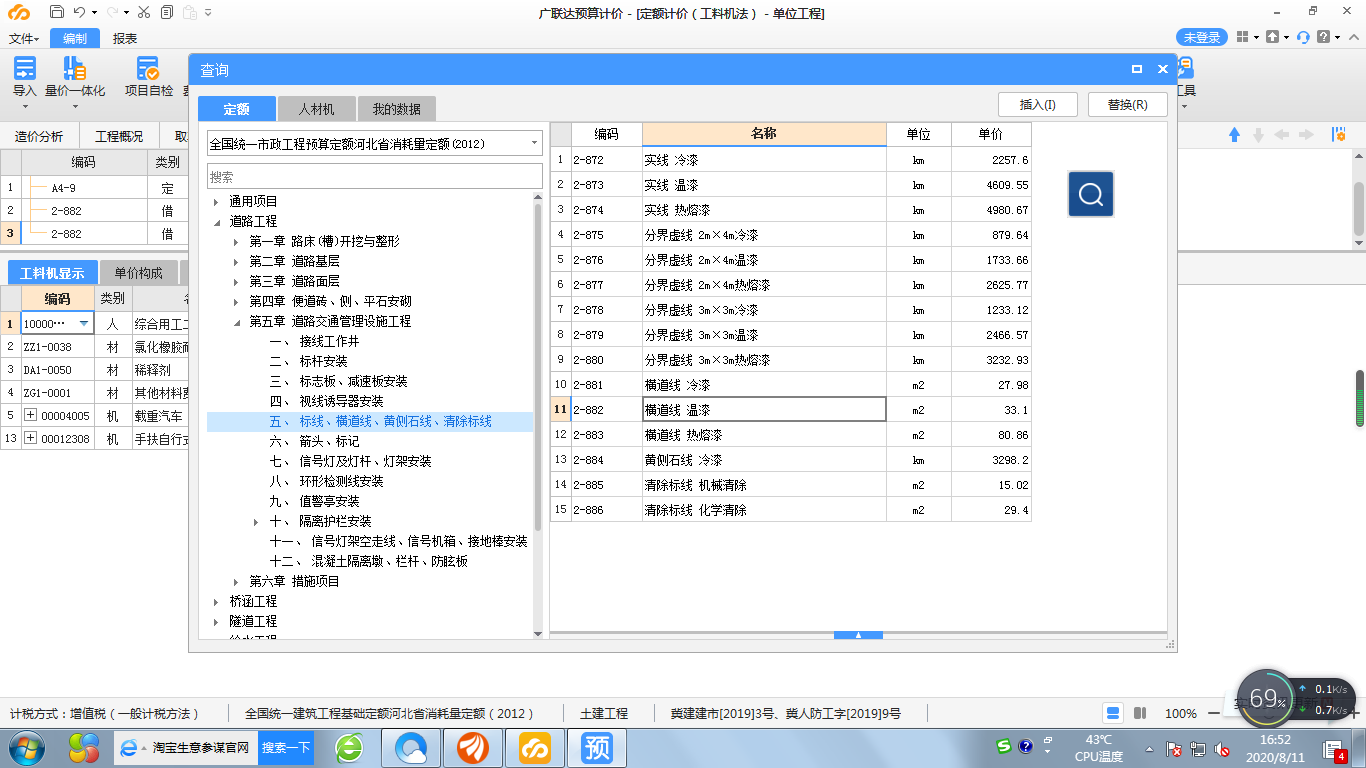Select the 定额 tab in query dialog

click(236, 109)
